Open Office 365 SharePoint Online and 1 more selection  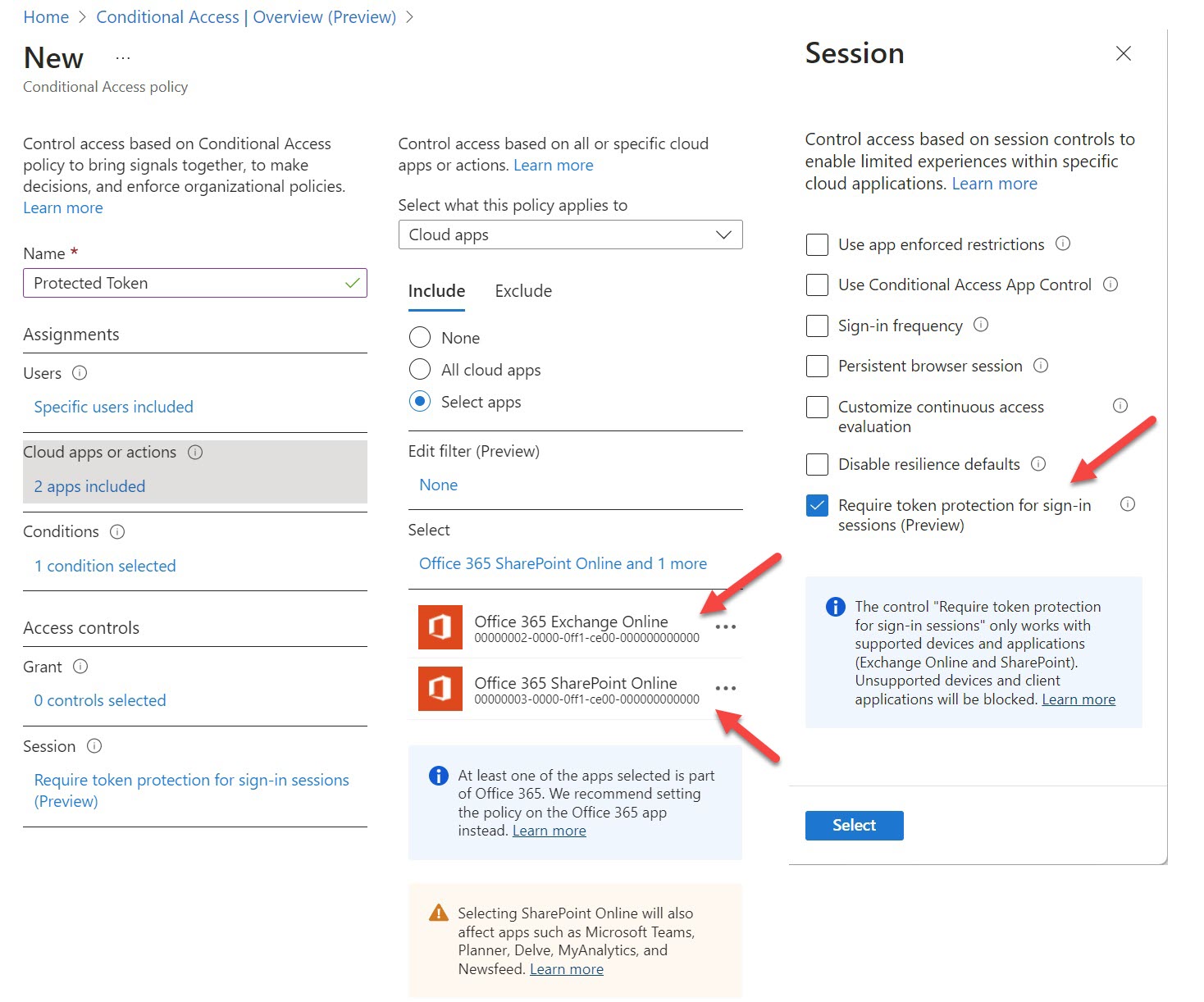(563, 563)
